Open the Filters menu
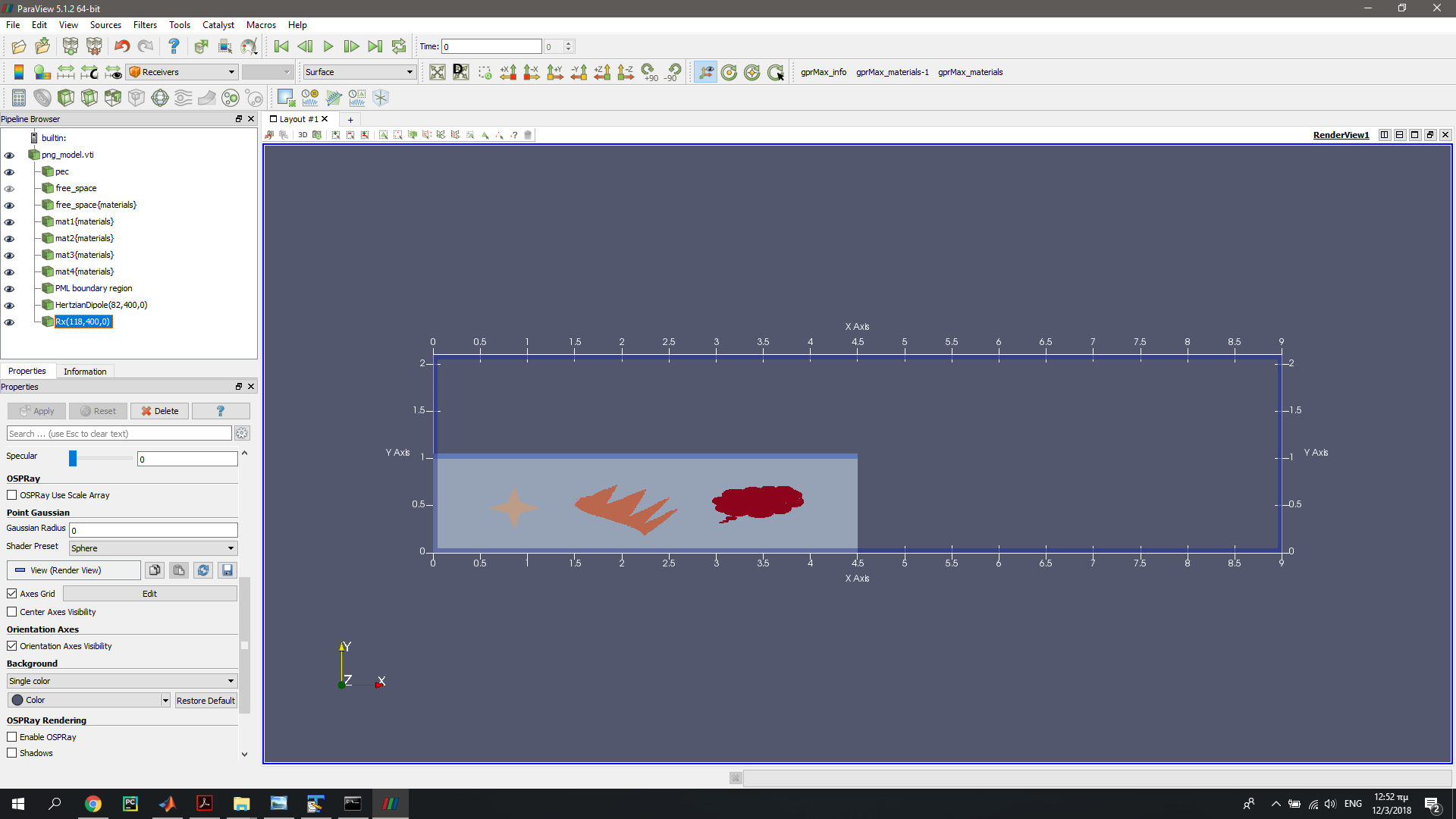 tap(145, 25)
